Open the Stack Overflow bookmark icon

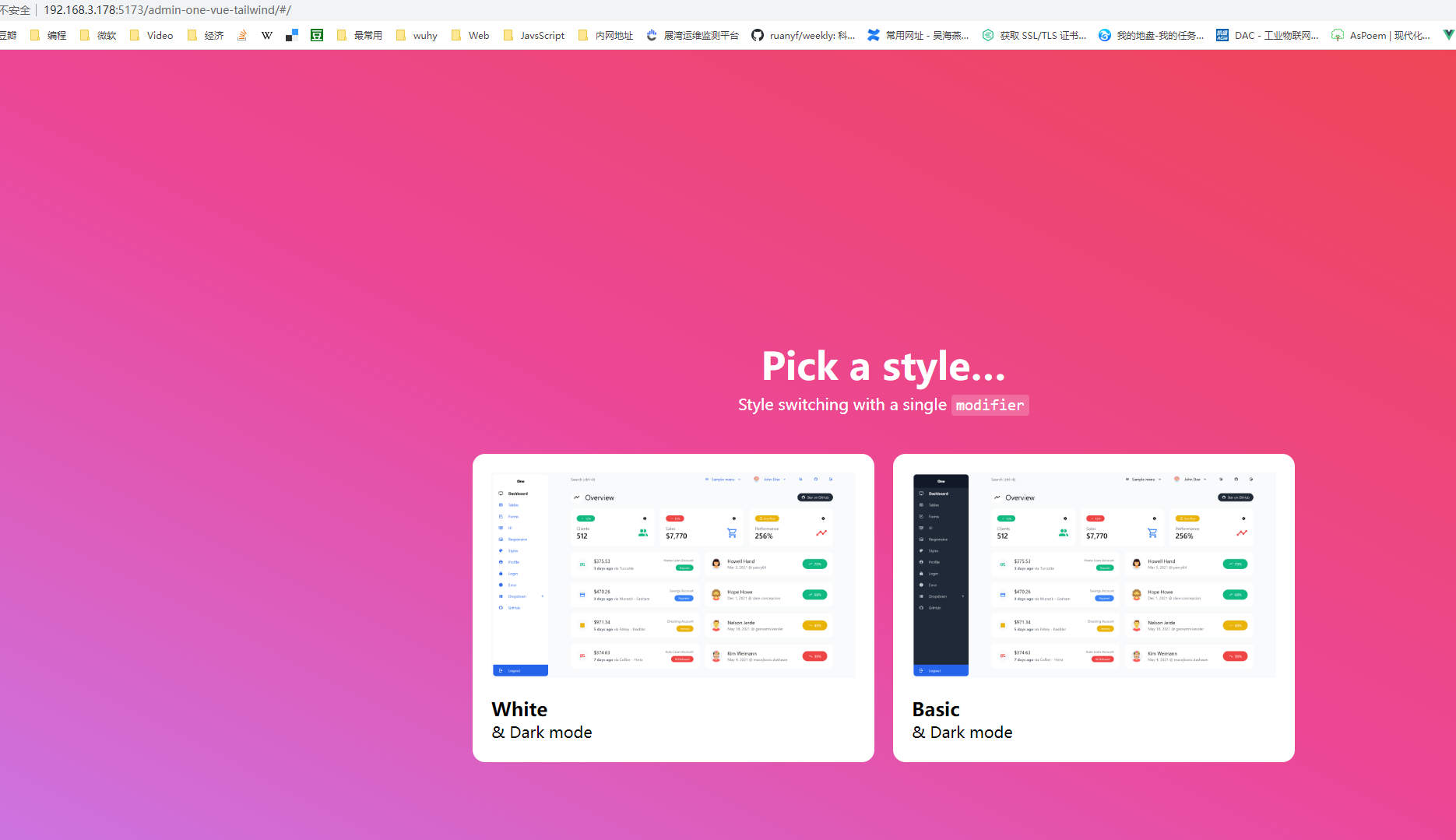242,35
